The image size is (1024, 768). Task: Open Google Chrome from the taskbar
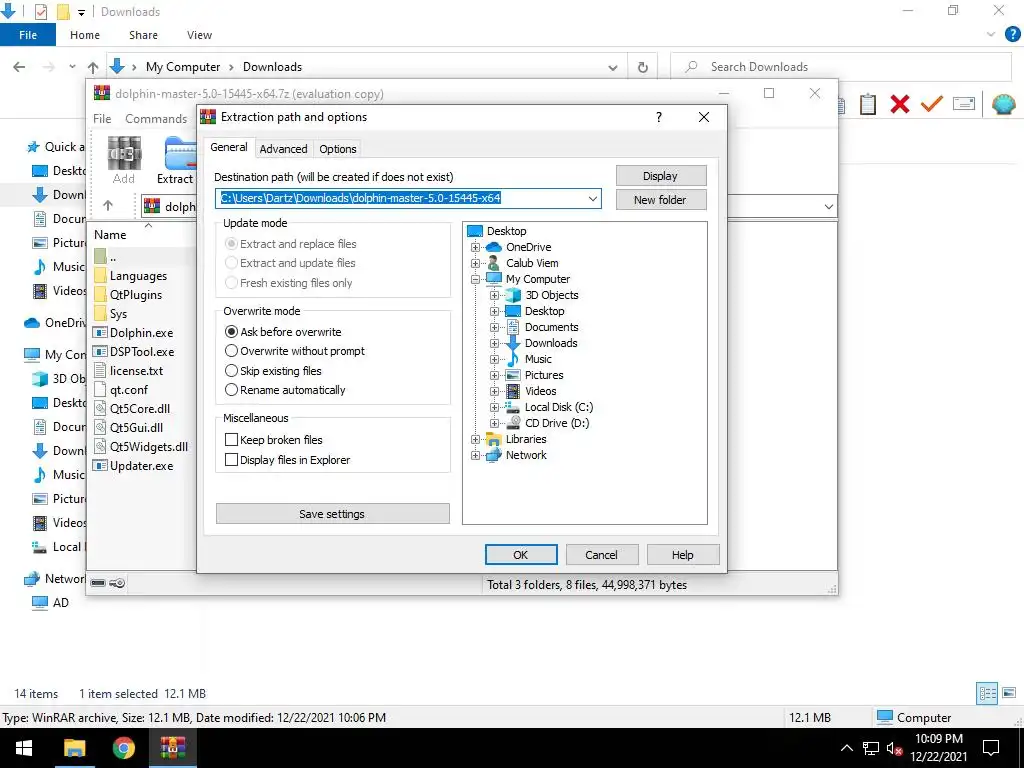click(x=123, y=748)
